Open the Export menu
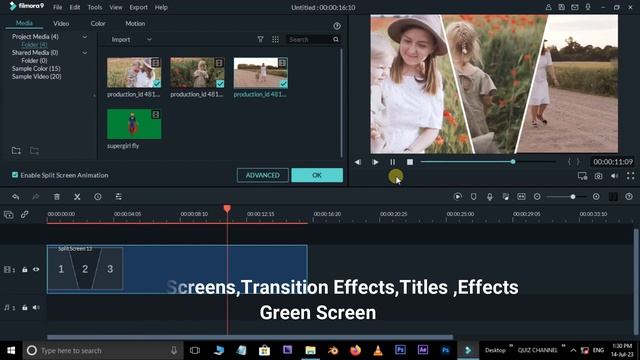The width and height of the screenshot is (640, 360). 138,7
